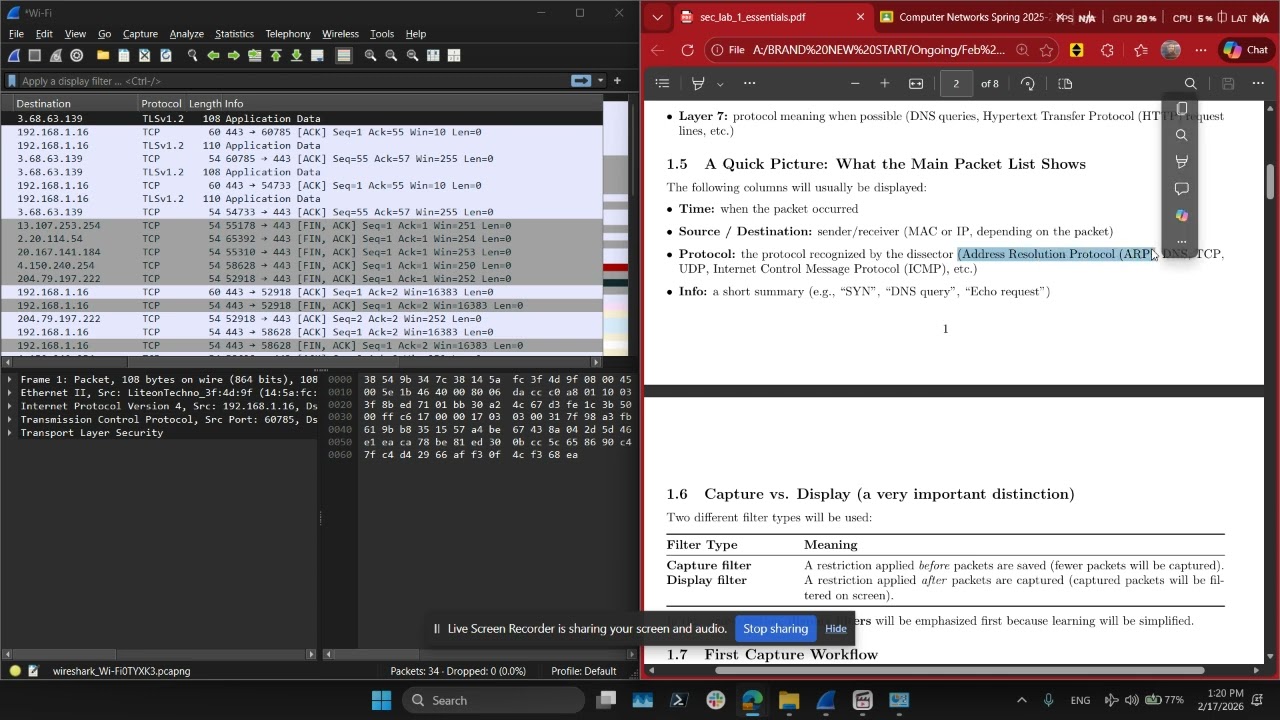Viewport: 1280px width, 720px height.
Task: Open a capture file in Wireshark
Action: coord(103,56)
